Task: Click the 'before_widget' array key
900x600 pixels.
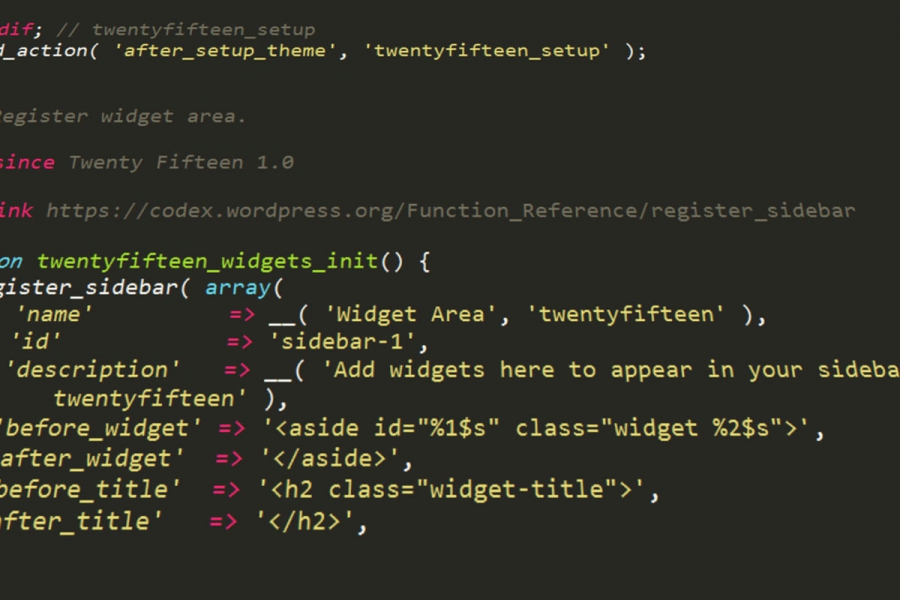Action: 100,429
